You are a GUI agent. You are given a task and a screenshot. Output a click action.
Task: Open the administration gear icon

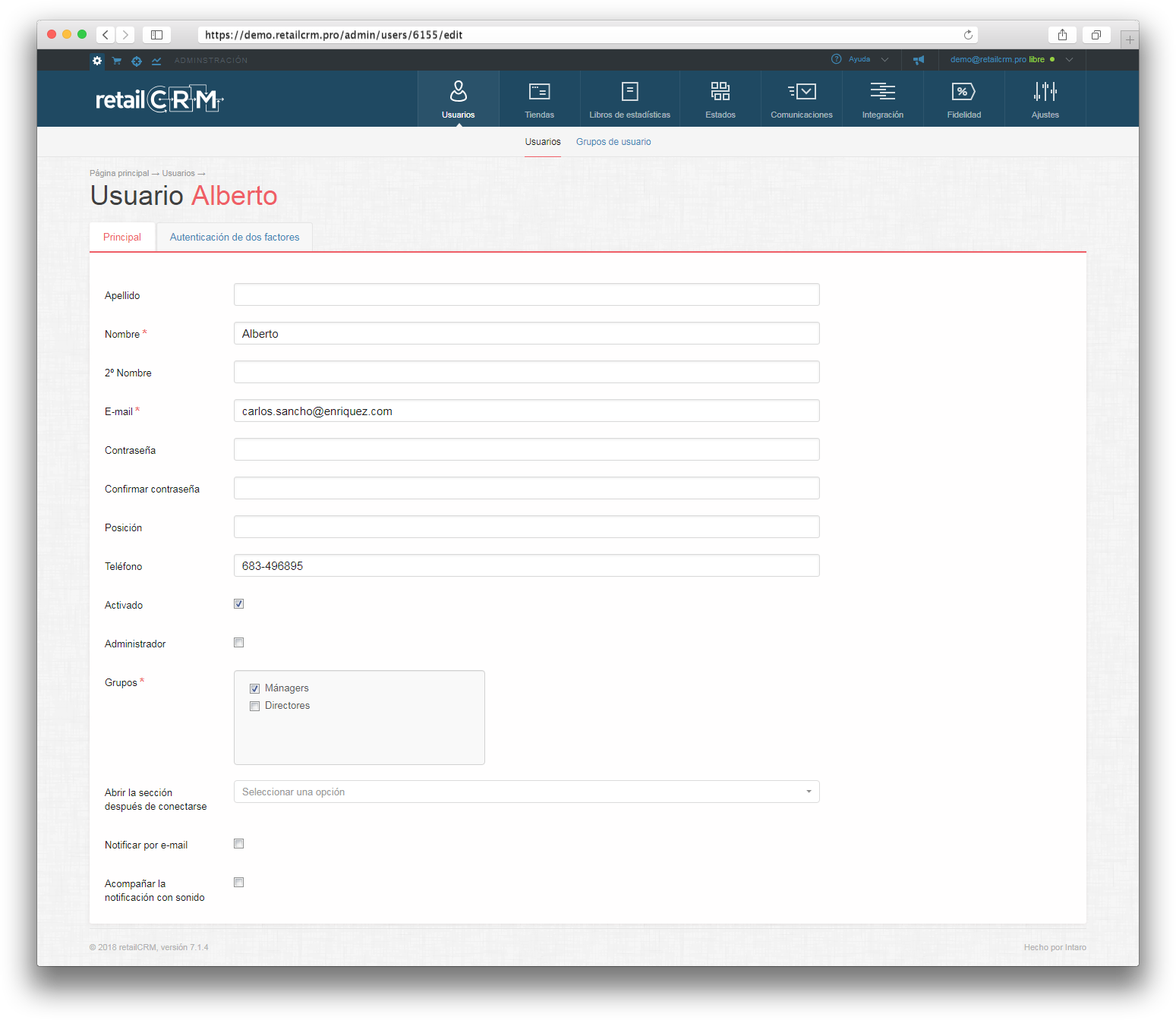pyautogui.click(x=97, y=61)
